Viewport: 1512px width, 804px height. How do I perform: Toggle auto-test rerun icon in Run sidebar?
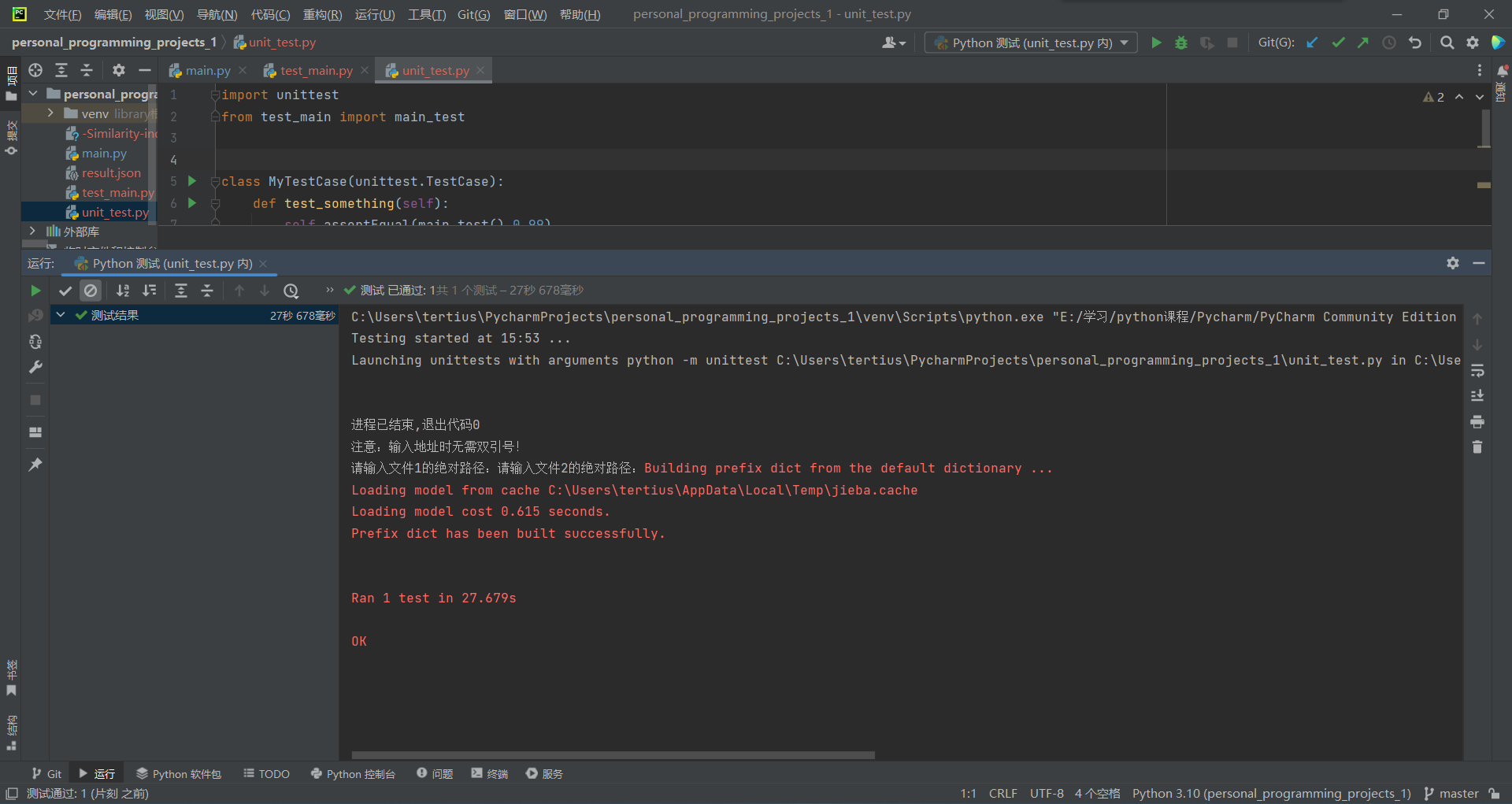pyautogui.click(x=35, y=342)
